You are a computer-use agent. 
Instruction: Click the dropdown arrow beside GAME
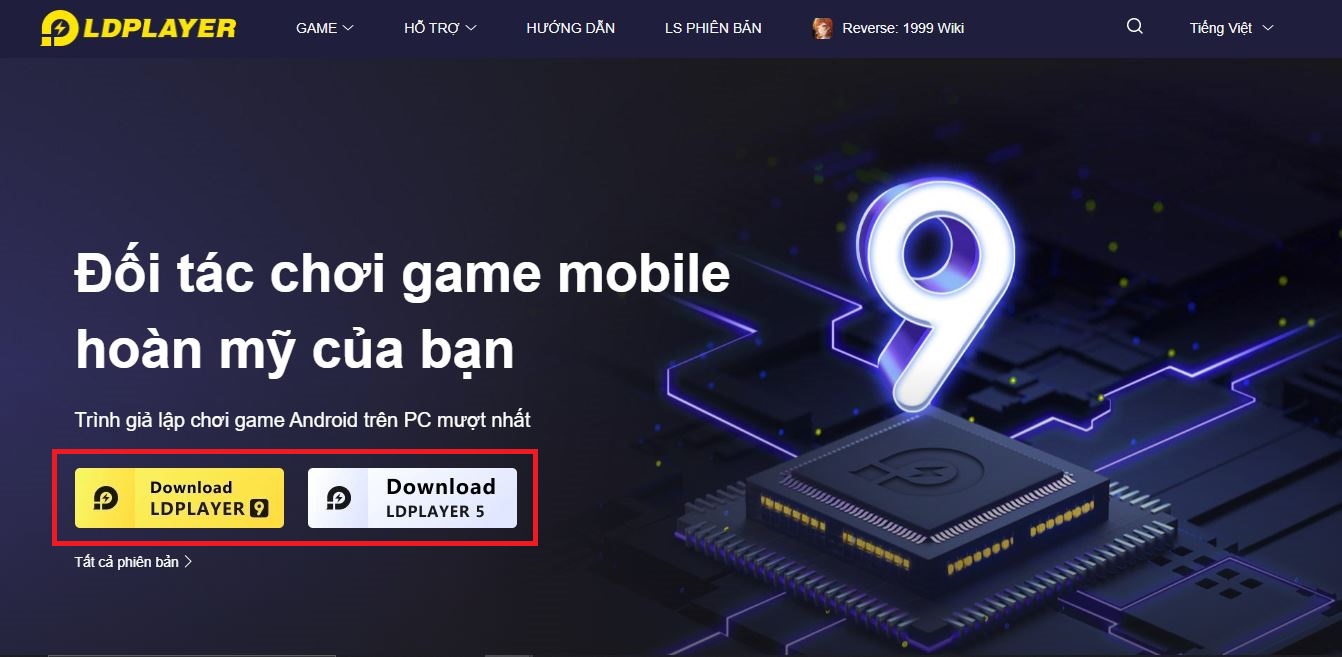[348, 28]
